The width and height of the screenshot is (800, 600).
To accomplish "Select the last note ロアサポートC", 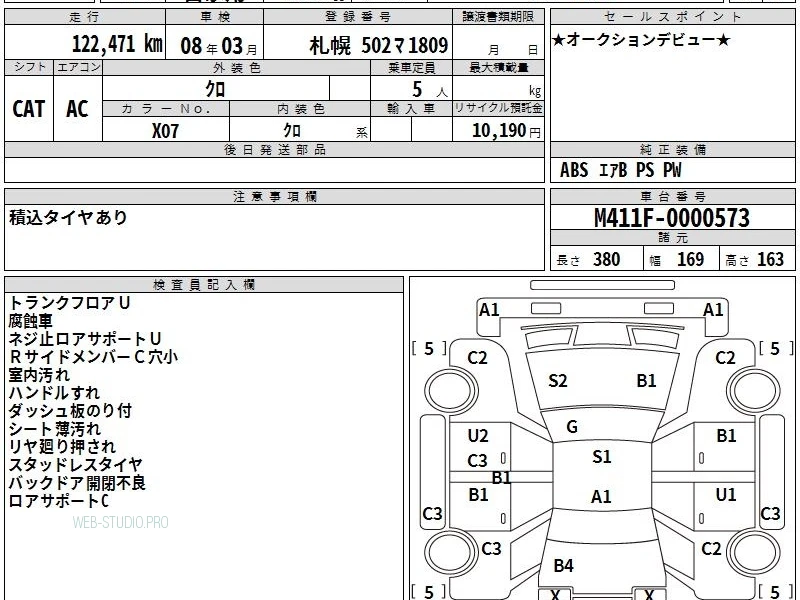I will tap(59, 501).
